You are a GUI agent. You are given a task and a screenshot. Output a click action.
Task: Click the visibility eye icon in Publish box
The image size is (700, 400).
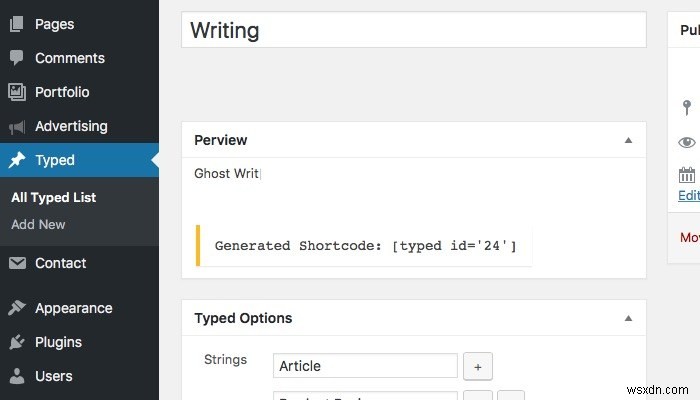pyautogui.click(x=687, y=142)
